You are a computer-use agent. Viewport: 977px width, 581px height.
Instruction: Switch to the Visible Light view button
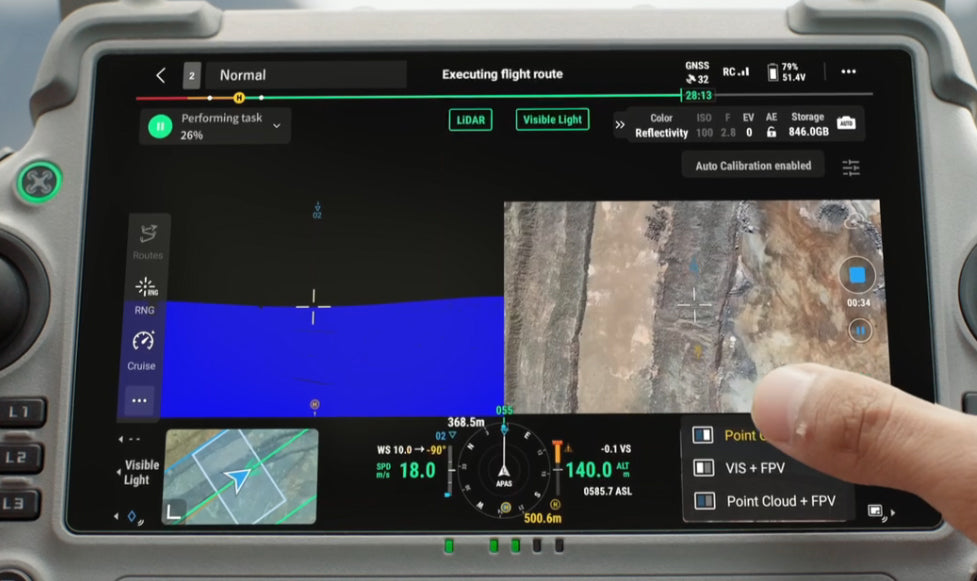pos(552,120)
